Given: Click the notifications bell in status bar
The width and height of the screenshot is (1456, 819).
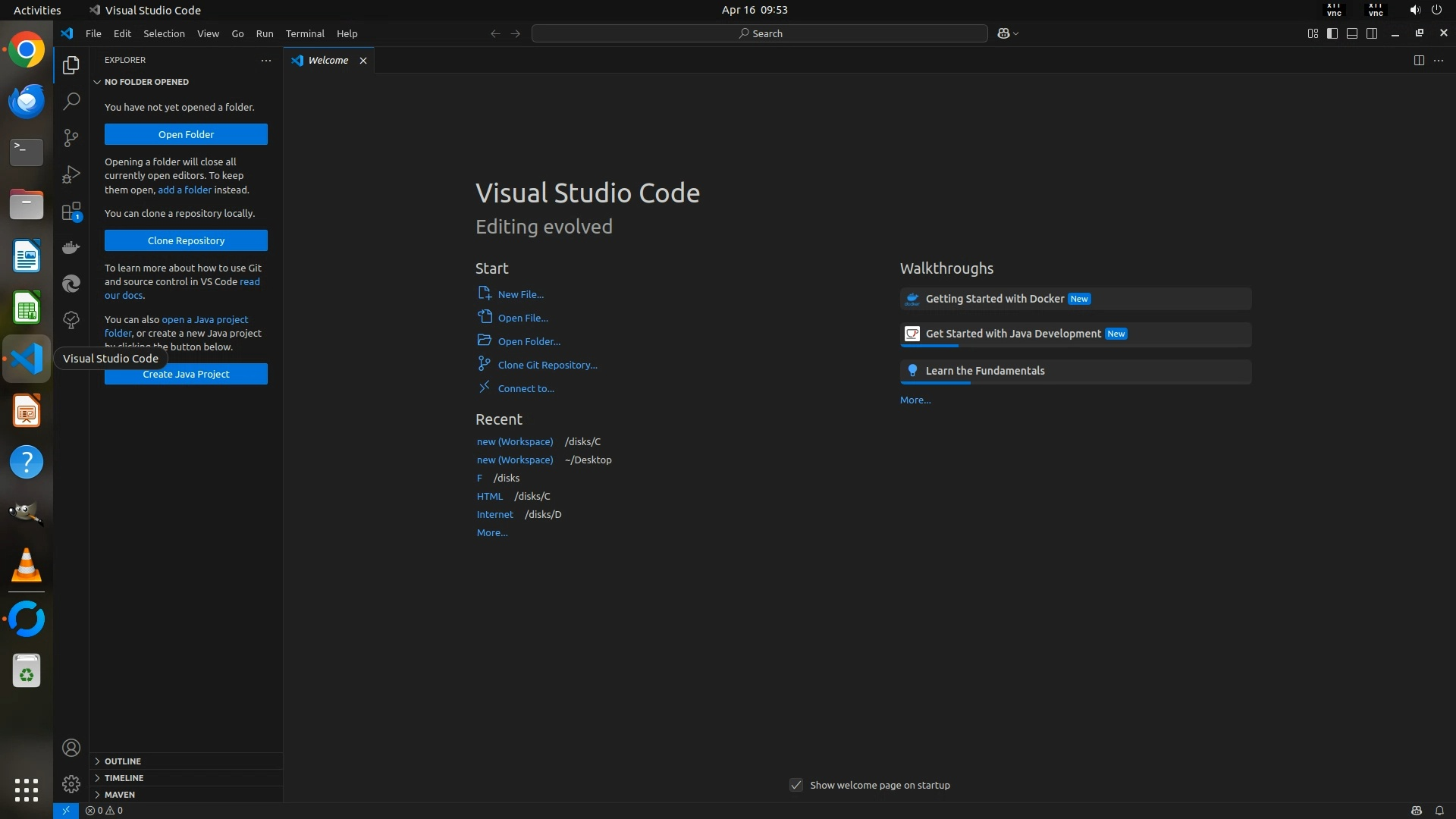Looking at the screenshot, I should 1439,811.
